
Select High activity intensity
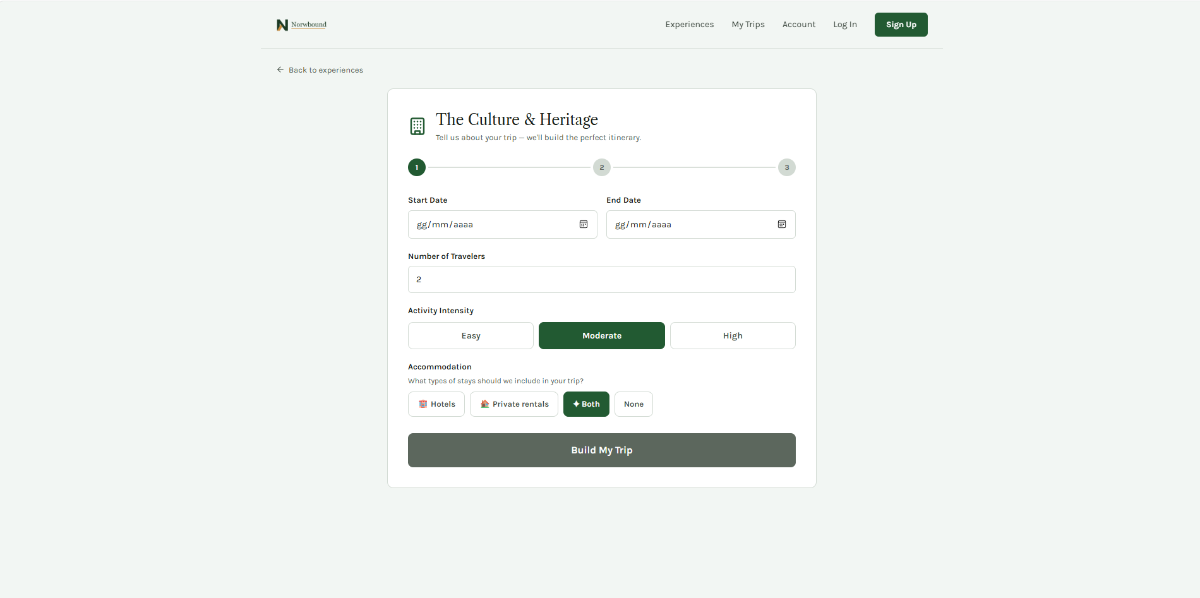pos(733,336)
